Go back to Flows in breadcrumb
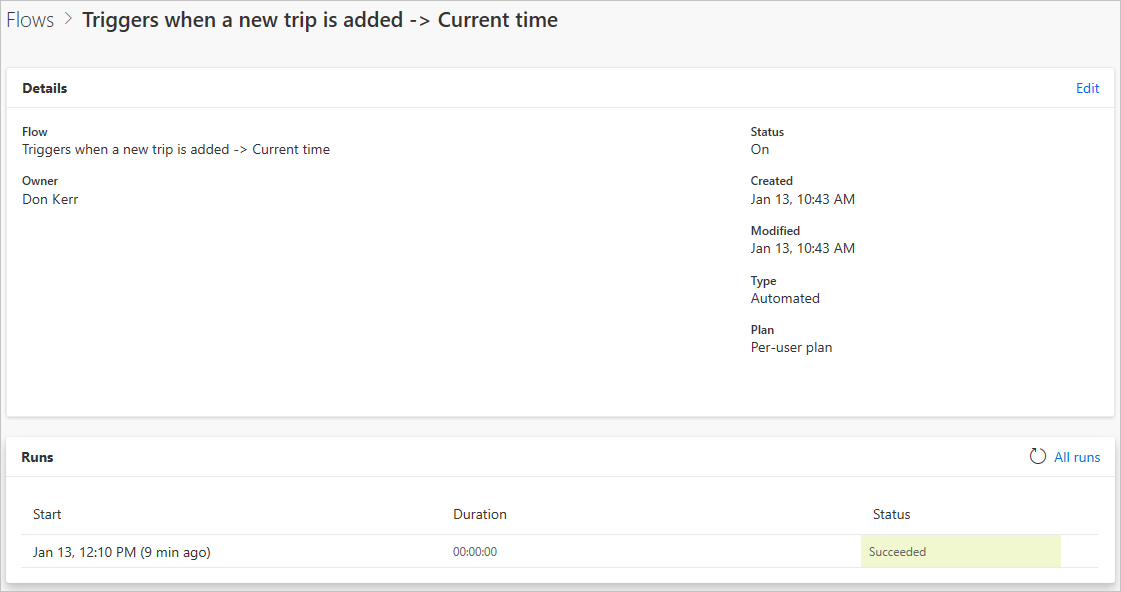 click(30, 20)
